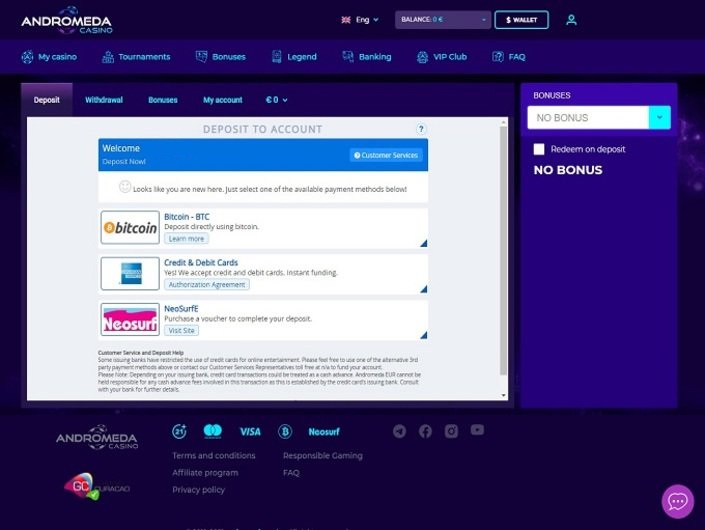Open the Authorization Agreement link
This screenshot has height=530, width=705.
point(206,285)
